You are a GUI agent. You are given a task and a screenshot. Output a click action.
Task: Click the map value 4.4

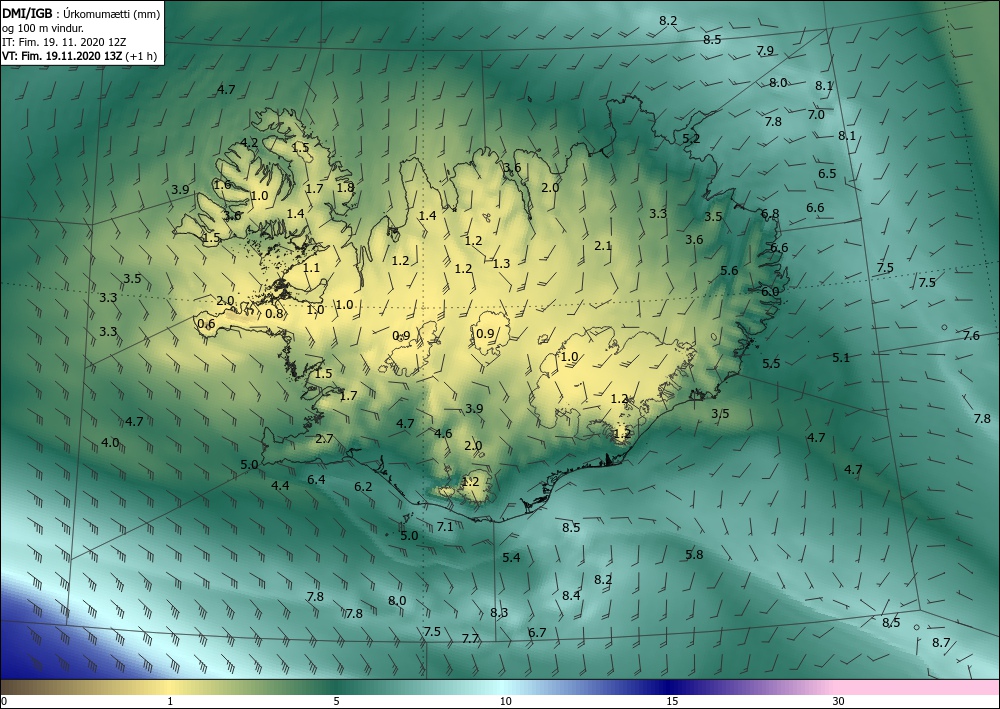point(280,486)
